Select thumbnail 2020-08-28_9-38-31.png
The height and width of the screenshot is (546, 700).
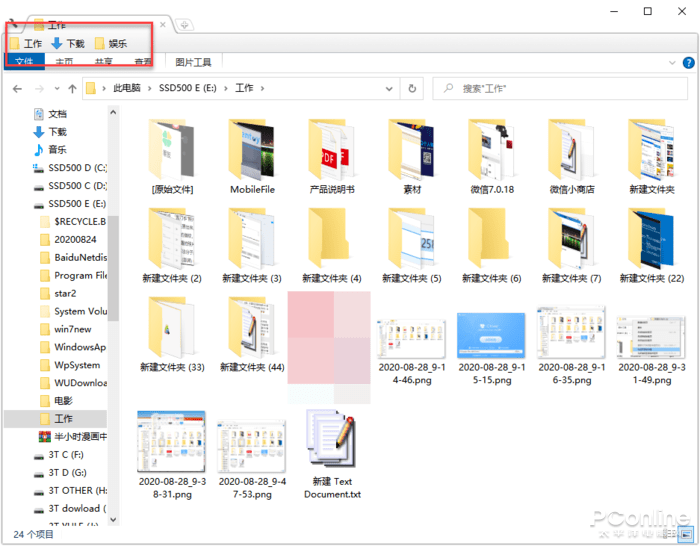(172, 455)
